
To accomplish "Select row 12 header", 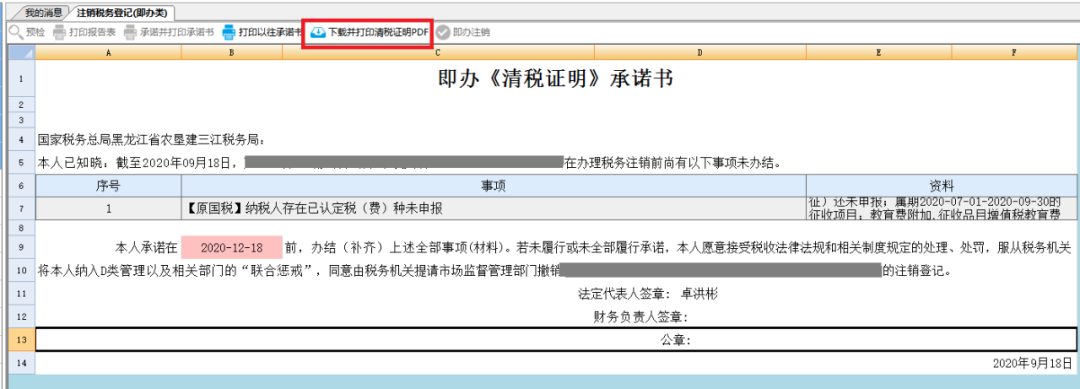I will pos(21,317).
